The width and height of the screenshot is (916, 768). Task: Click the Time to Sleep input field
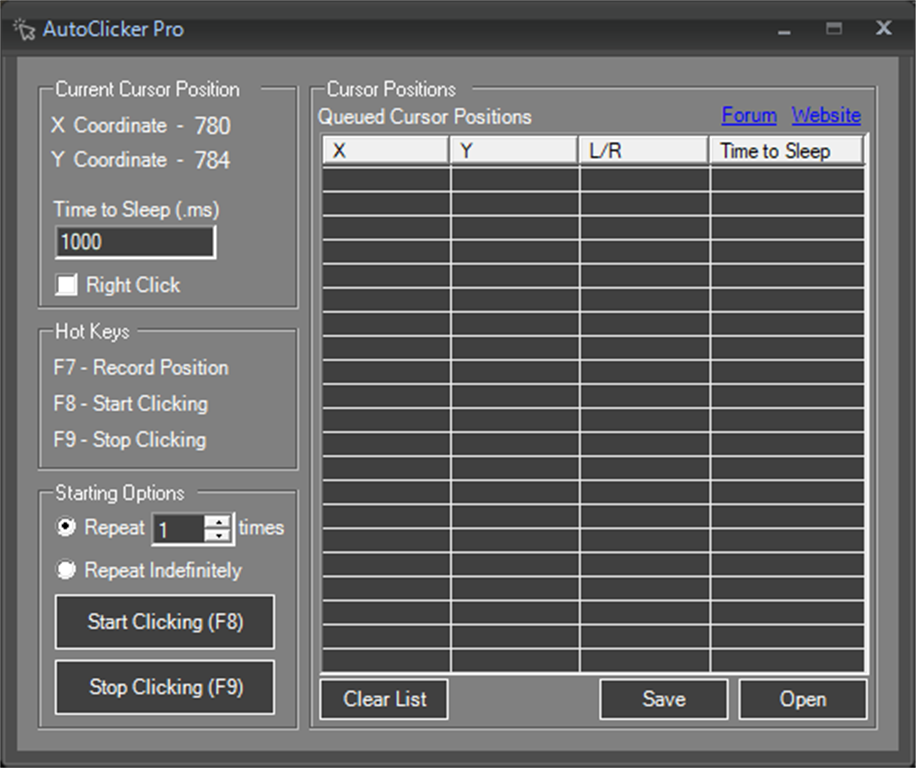(136, 242)
